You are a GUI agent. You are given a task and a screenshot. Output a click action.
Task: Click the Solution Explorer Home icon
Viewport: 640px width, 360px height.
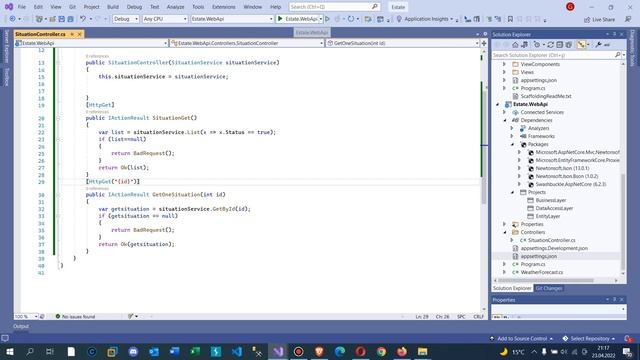(x=515, y=45)
